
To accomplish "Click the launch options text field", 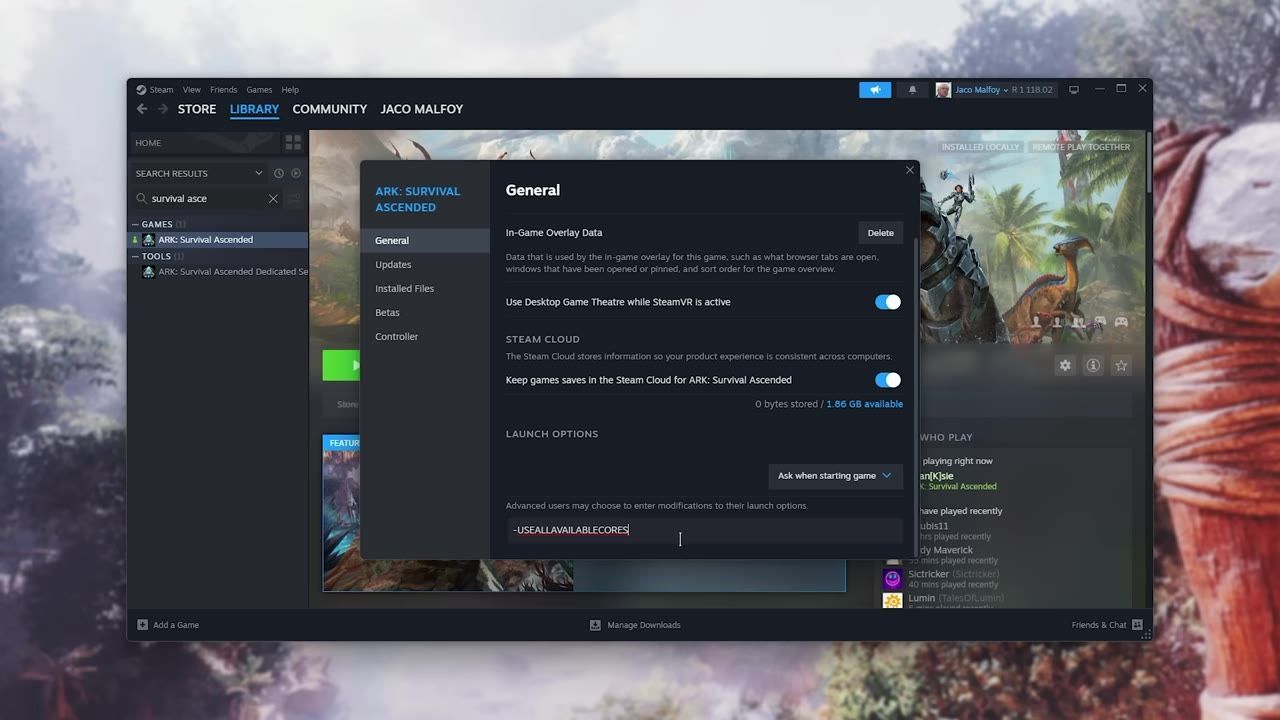I will 705,530.
